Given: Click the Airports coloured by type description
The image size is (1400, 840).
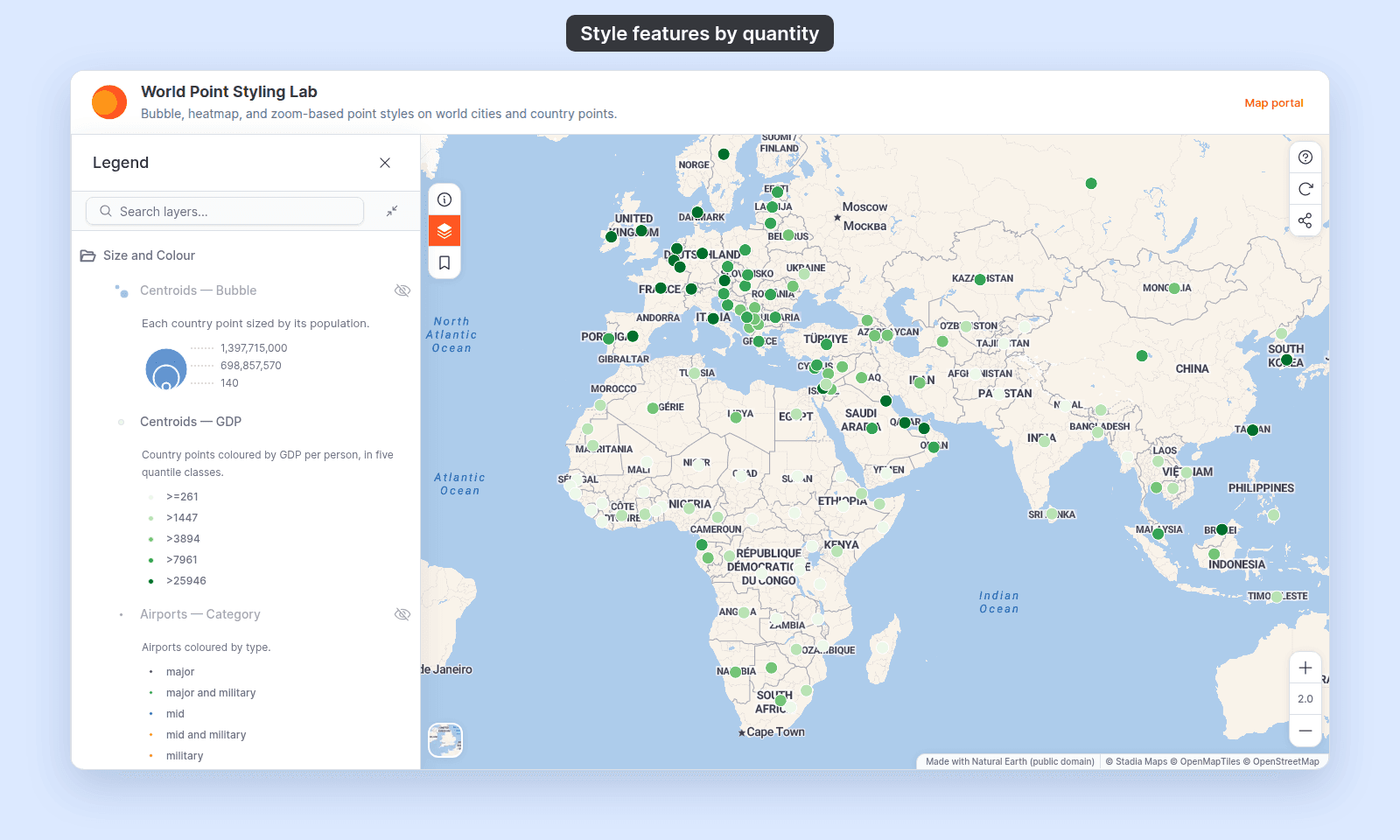Looking at the screenshot, I should coord(206,647).
